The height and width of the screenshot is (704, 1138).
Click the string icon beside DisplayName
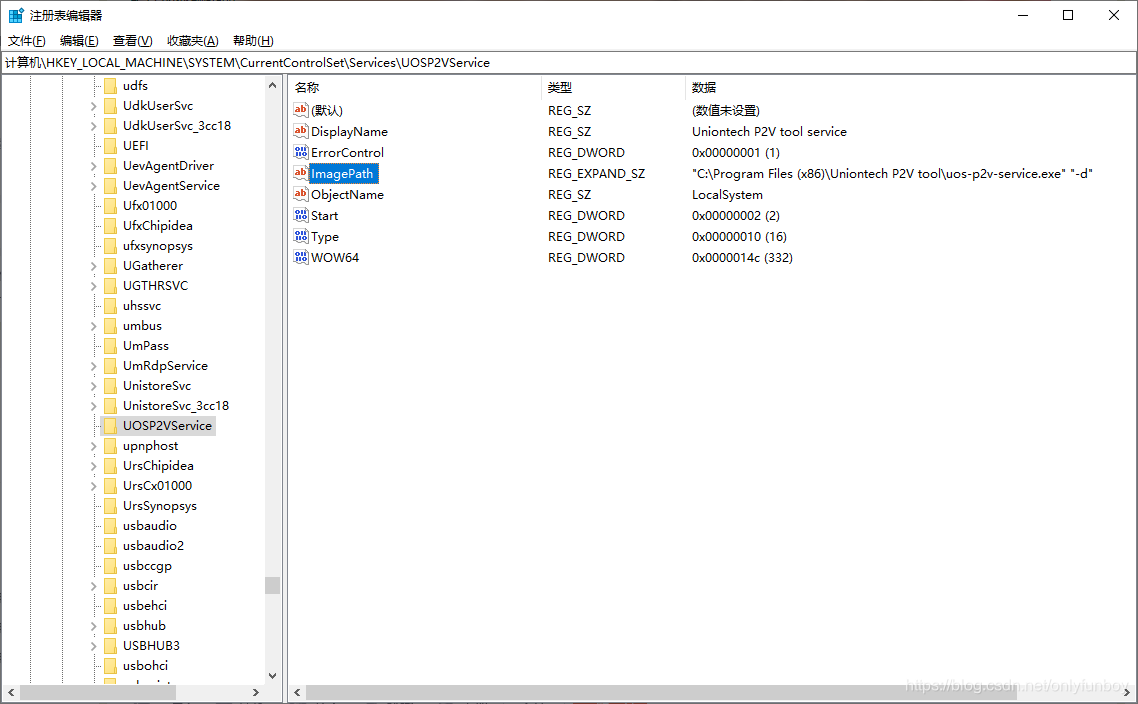click(x=300, y=131)
